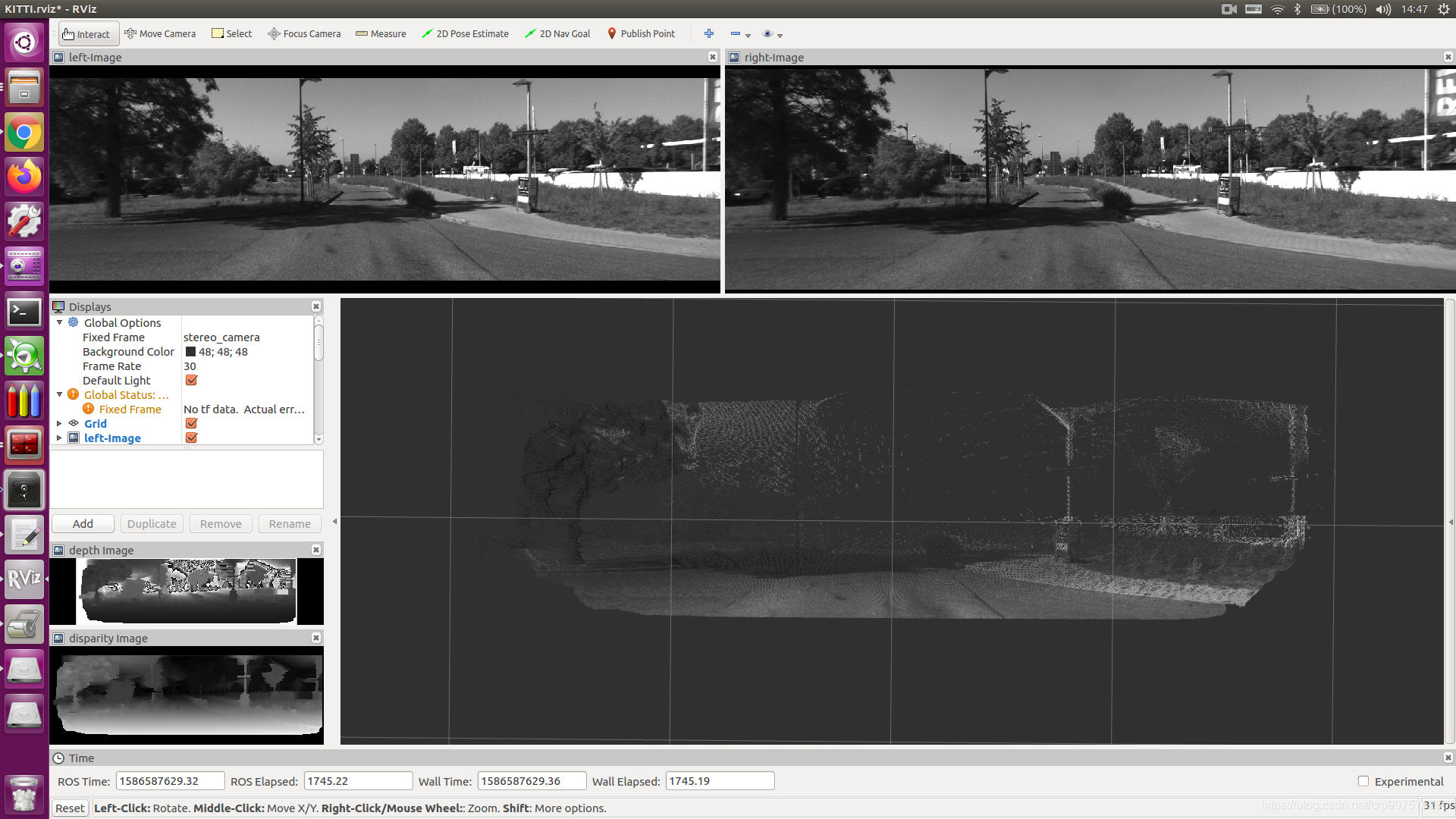Expand the left-Image display node
Screen dimensions: 1456x819
click(x=60, y=438)
